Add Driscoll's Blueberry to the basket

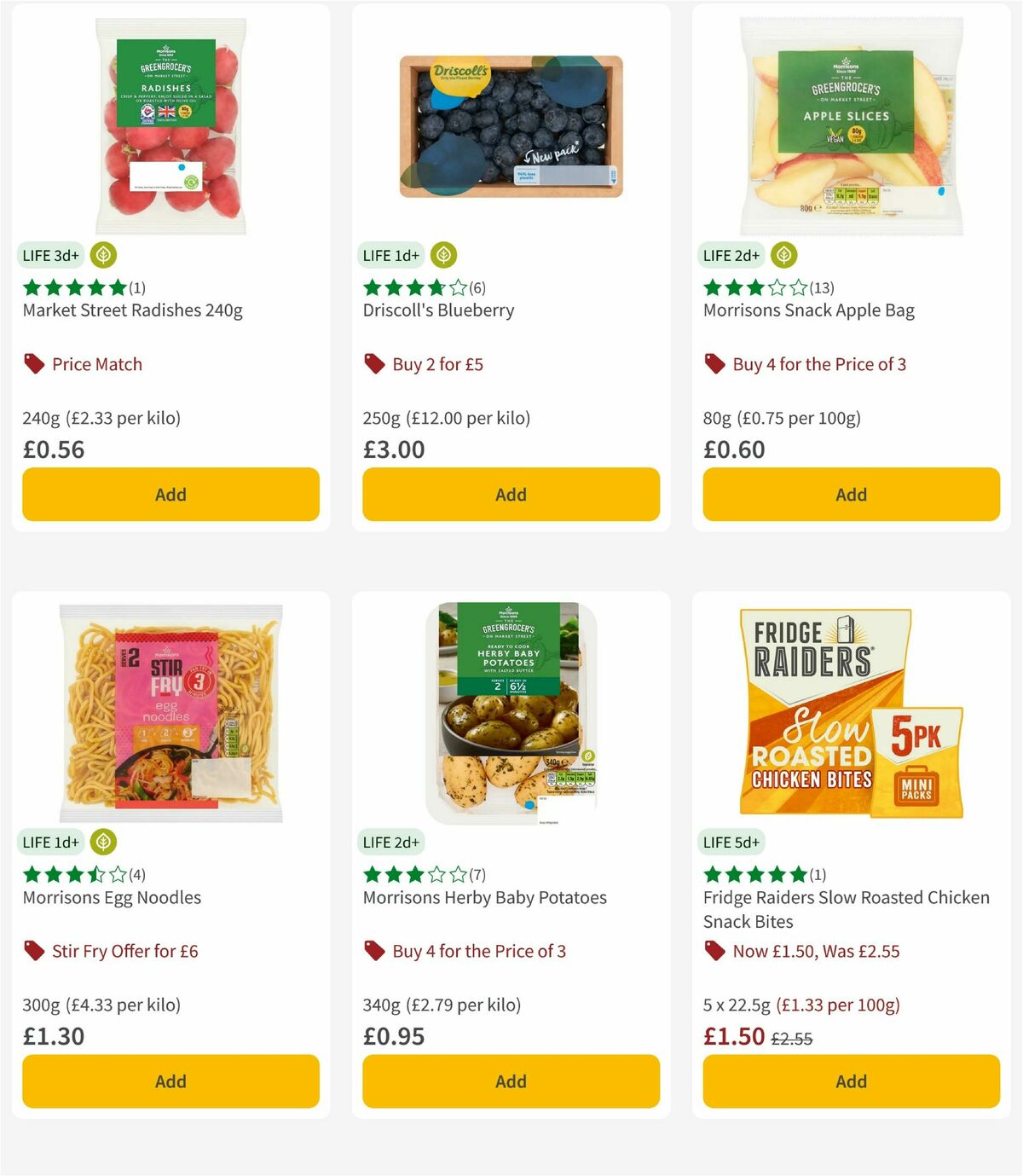(x=510, y=494)
